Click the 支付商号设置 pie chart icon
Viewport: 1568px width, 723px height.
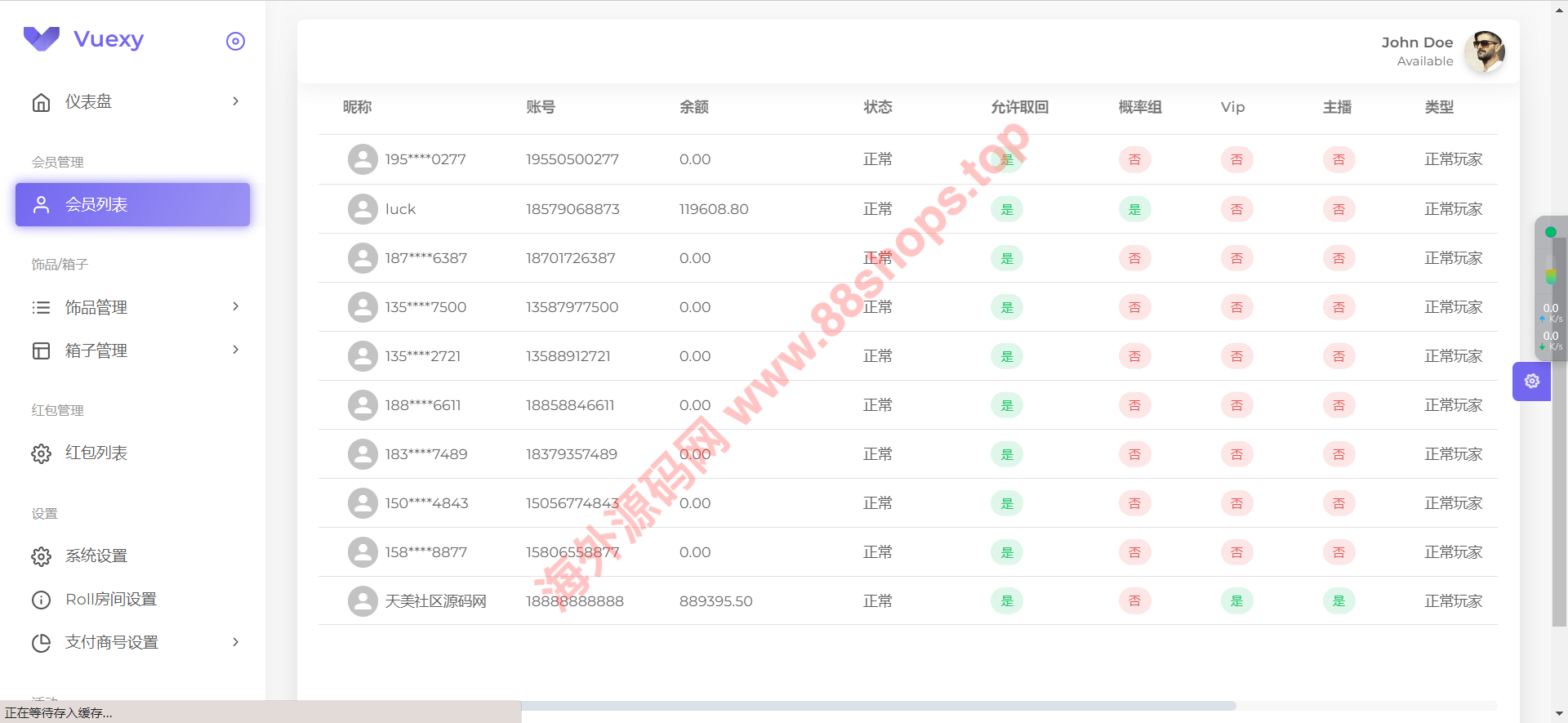(x=41, y=643)
